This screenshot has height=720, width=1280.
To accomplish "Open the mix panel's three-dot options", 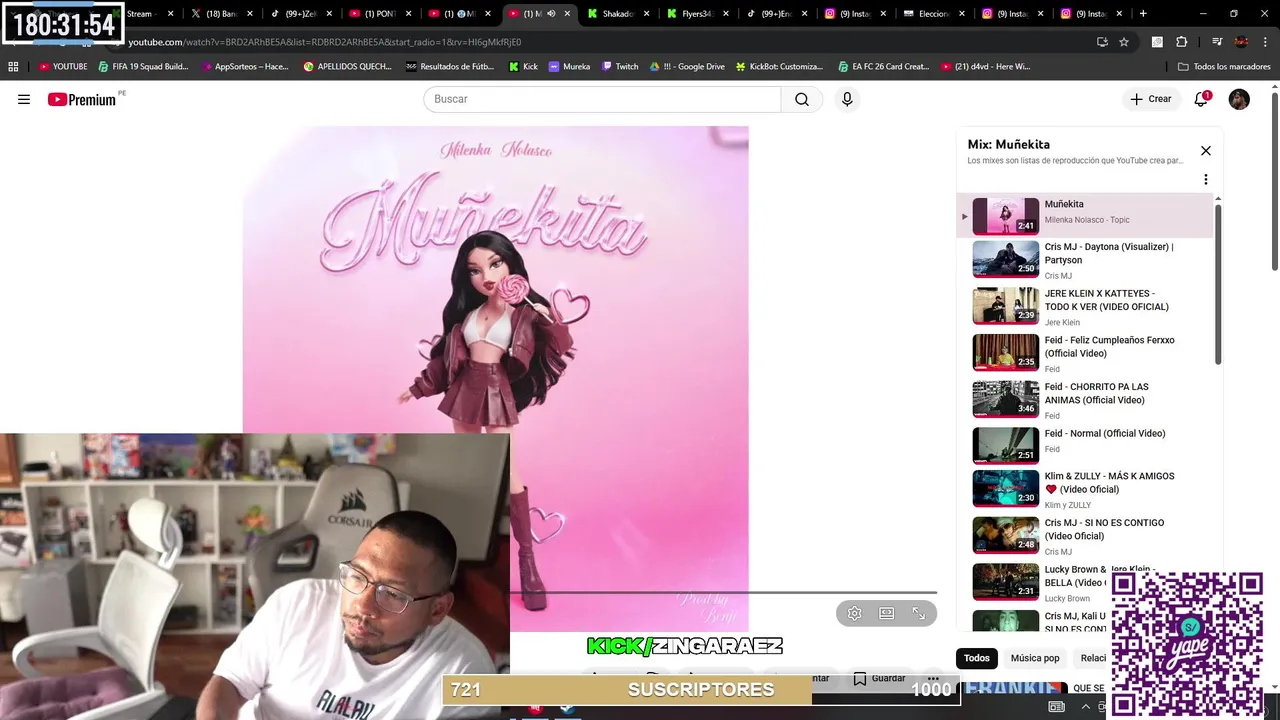I will [1206, 180].
